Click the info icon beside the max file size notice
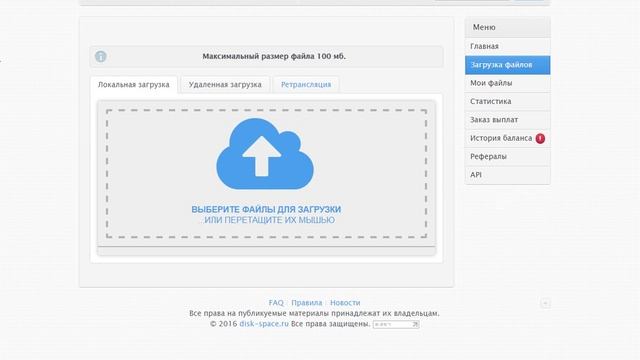Screen dimensions: 640x360 coord(101,56)
